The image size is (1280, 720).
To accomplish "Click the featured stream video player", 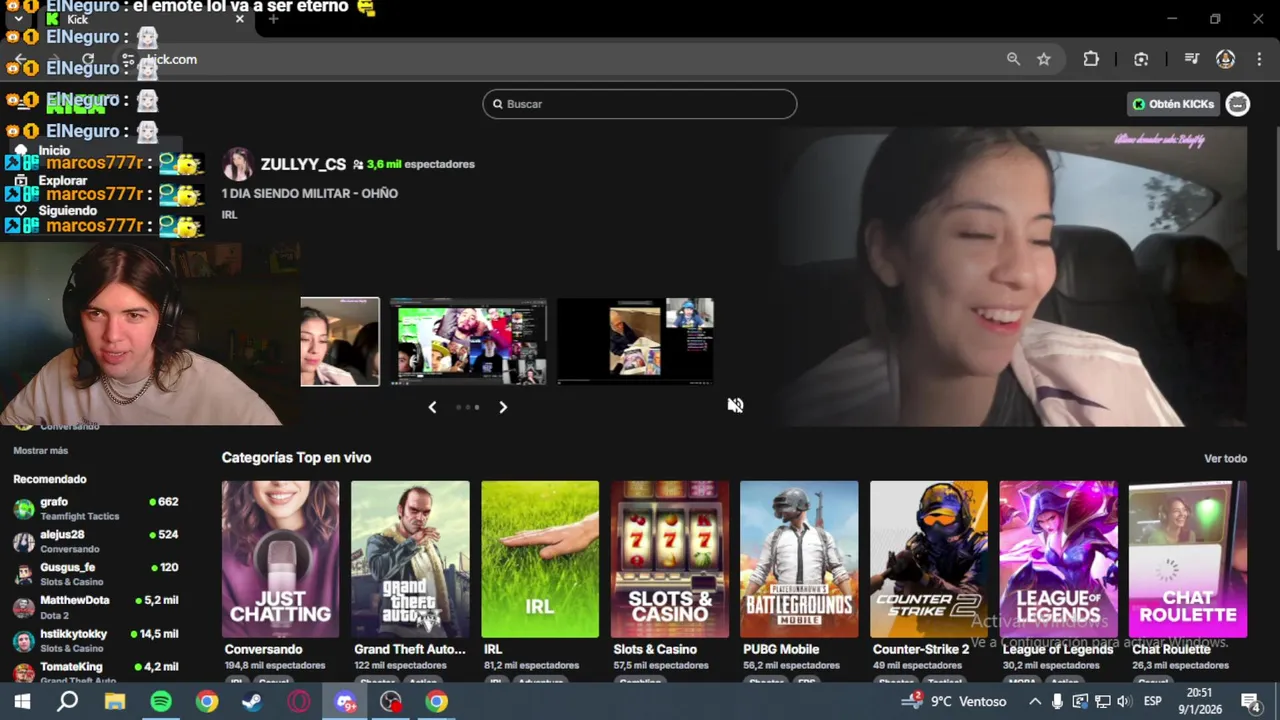I will point(1014,276).
